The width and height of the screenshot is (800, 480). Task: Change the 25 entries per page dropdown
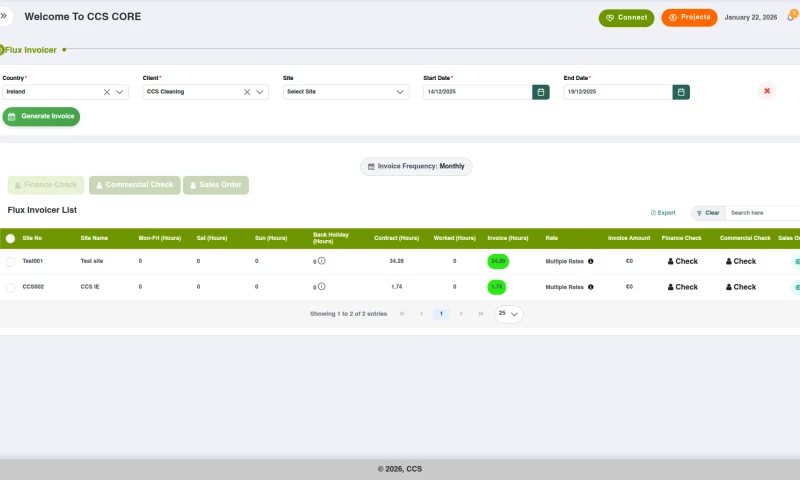509,314
